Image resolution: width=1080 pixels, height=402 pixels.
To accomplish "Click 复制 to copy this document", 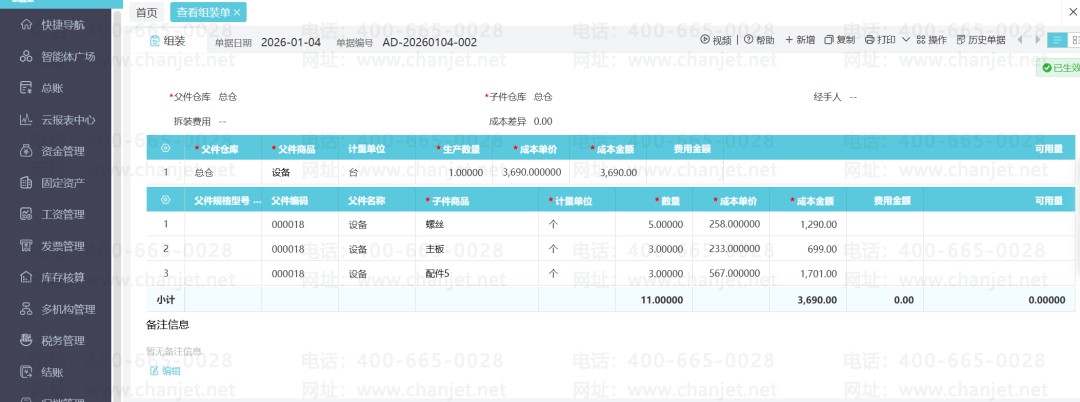I will pyautogui.click(x=840, y=41).
